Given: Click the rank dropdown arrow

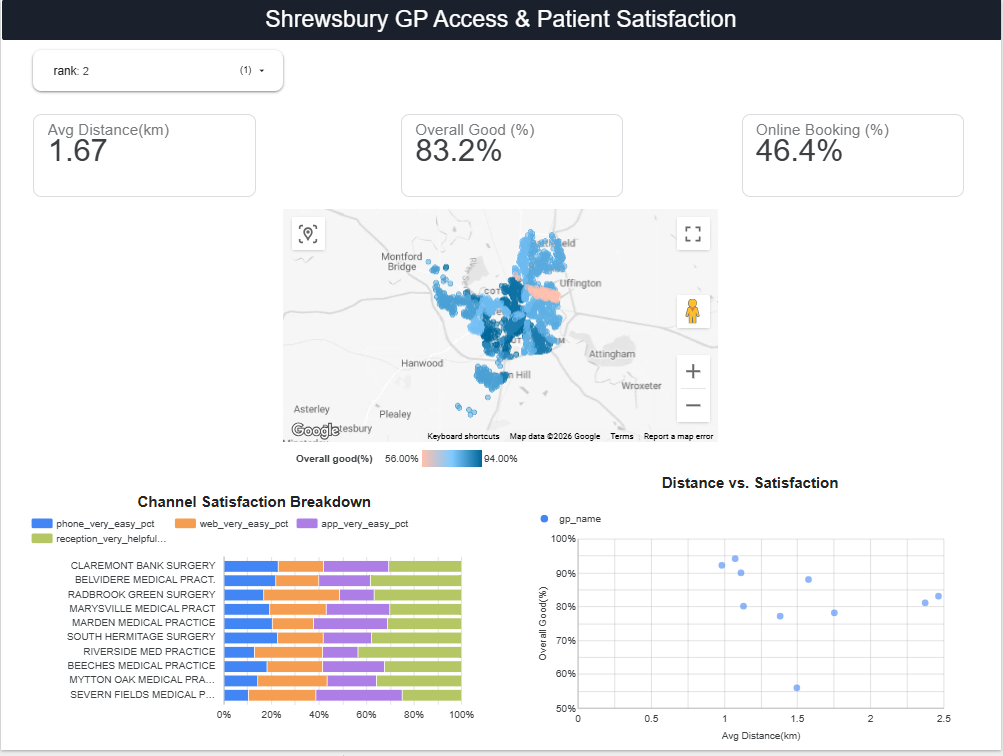Looking at the screenshot, I should (x=262, y=70).
